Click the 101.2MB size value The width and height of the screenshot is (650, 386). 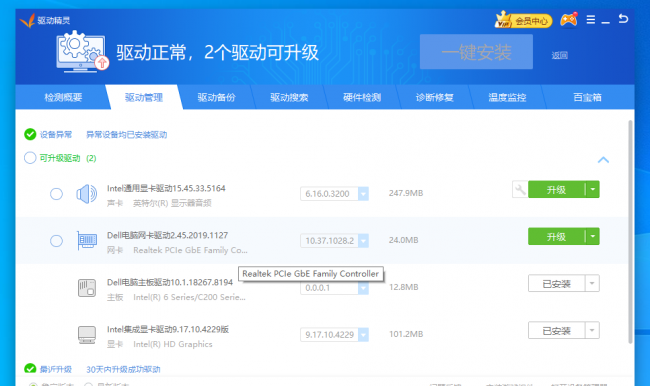tap(406, 334)
